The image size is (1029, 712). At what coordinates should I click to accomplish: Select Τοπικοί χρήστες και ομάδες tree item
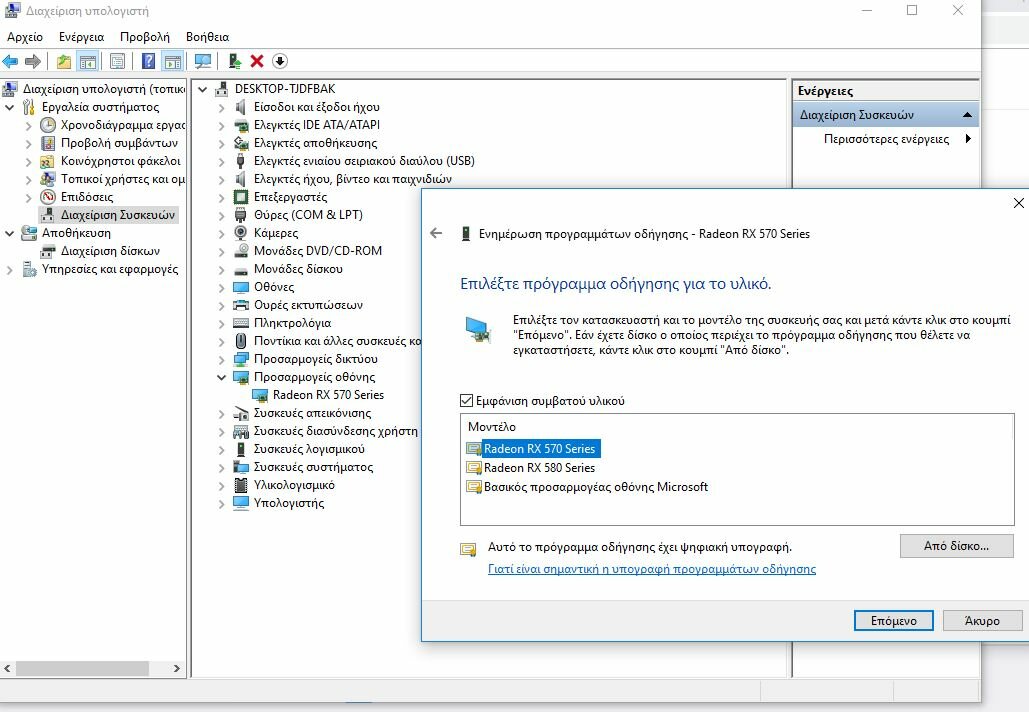123,178
